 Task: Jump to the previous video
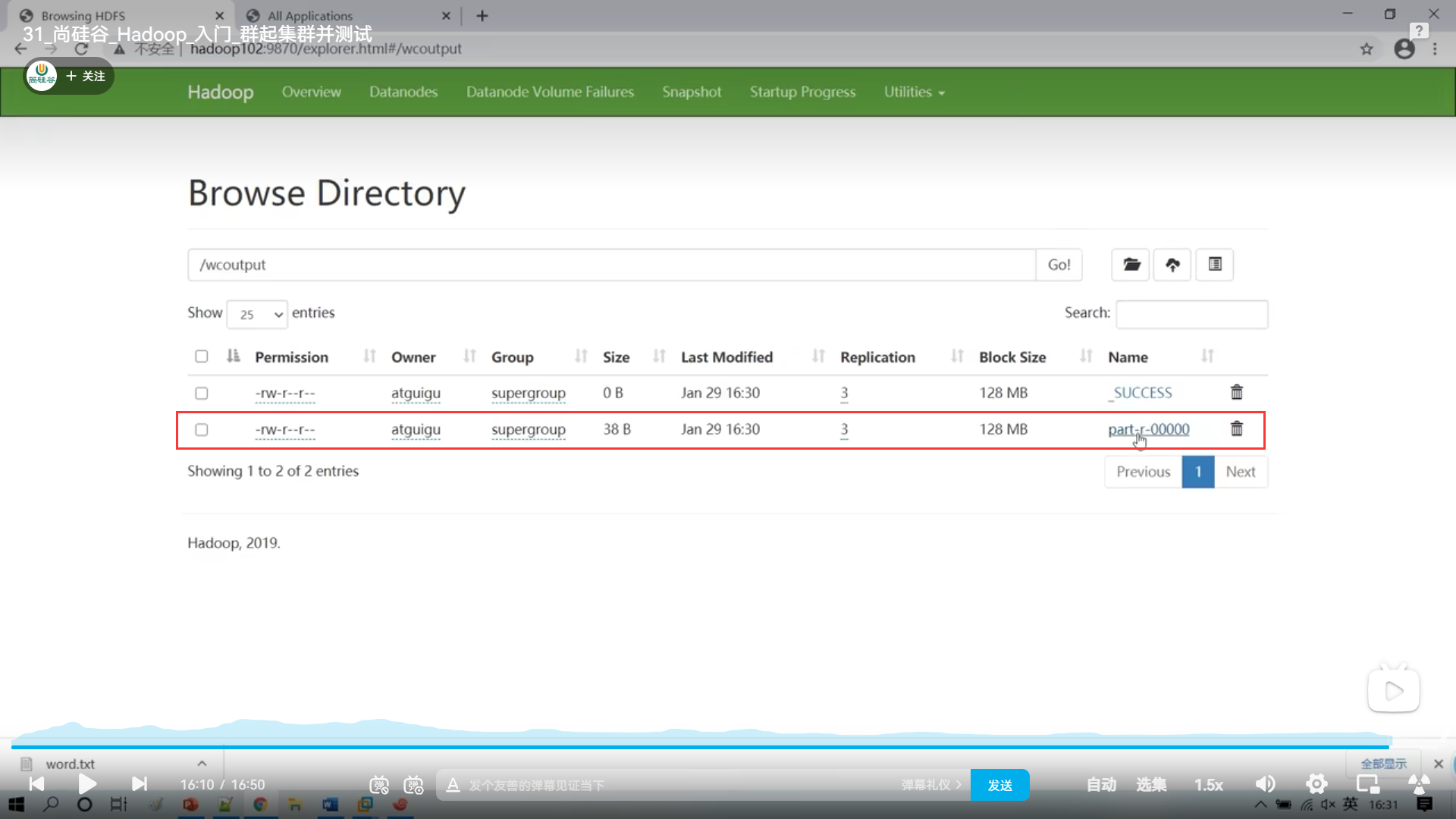click(x=36, y=783)
